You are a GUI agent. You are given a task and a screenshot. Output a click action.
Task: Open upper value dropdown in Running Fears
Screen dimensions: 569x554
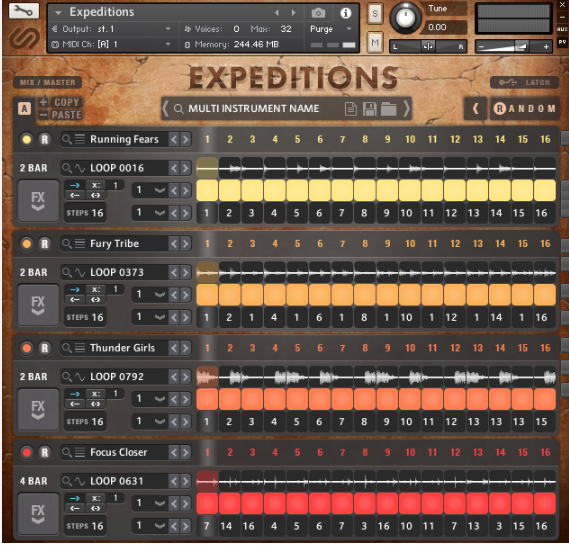coord(160,190)
